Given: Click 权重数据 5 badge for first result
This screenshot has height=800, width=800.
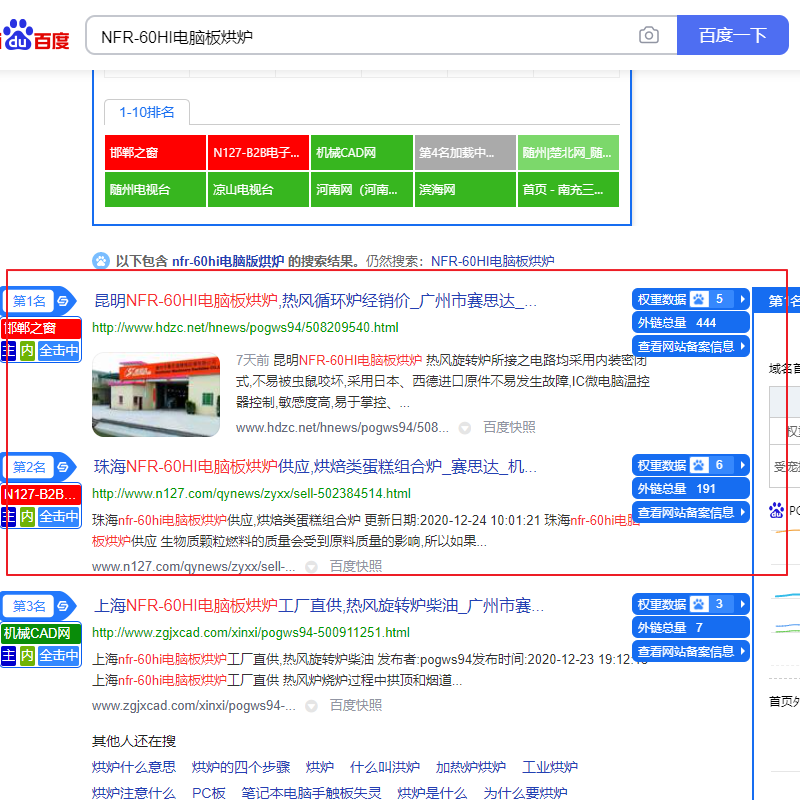Looking at the screenshot, I should pyautogui.click(x=690, y=299).
